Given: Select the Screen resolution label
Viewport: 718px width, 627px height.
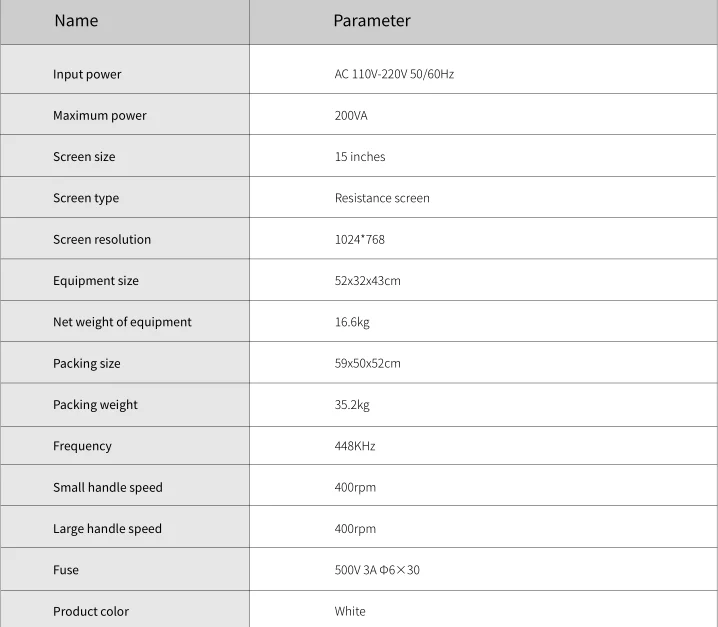Looking at the screenshot, I should click(102, 239).
